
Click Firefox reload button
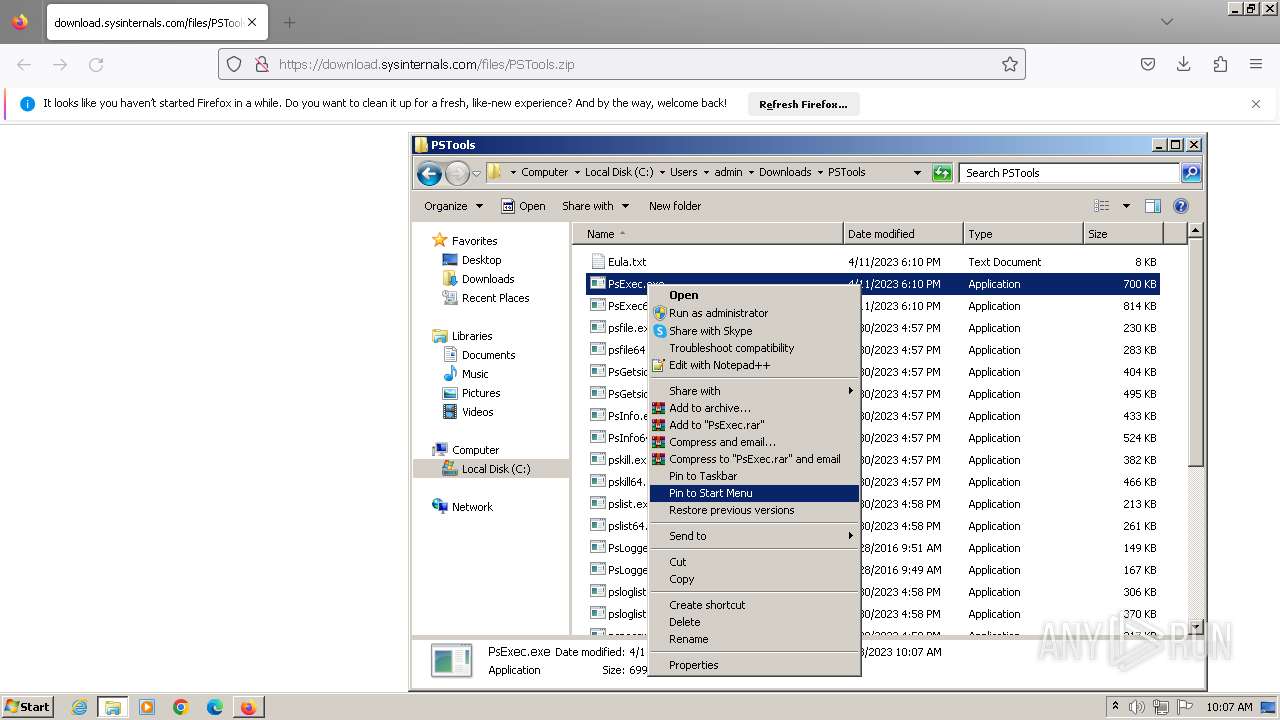tap(96, 64)
